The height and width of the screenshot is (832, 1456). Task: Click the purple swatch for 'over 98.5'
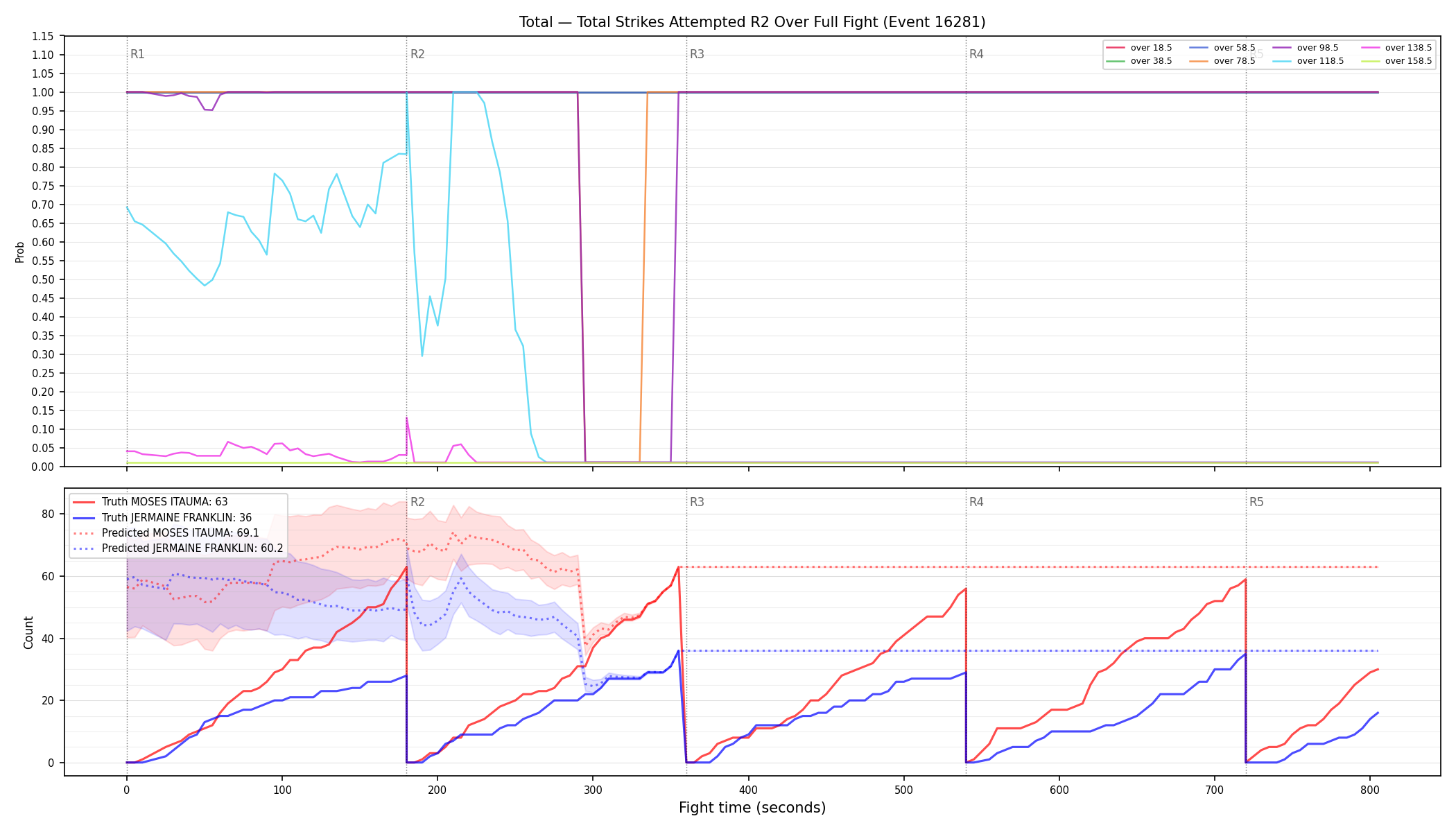(x=1282, y=48)
